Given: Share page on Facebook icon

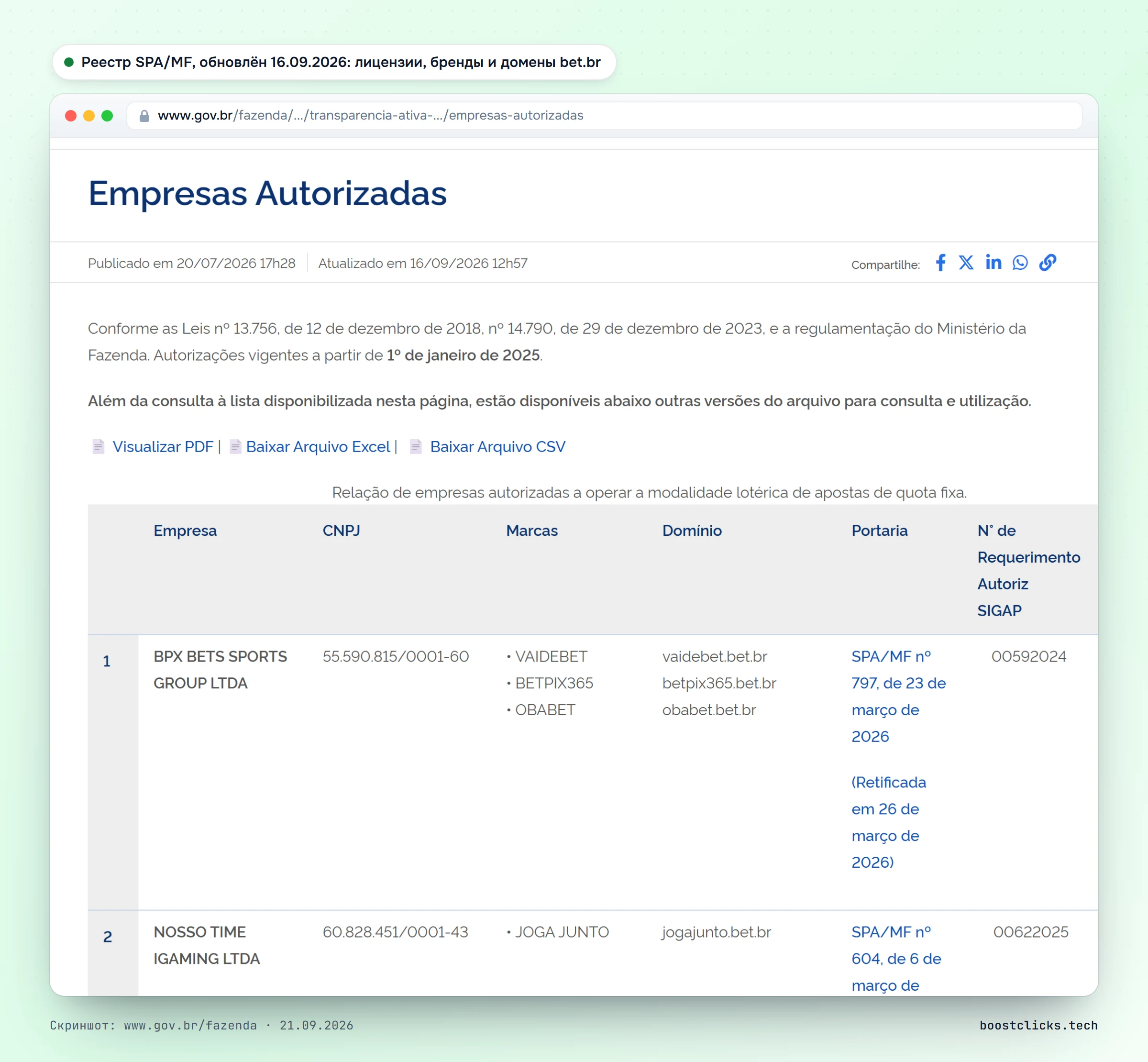Looking at the screenshot, I should (x=940, y=263).
